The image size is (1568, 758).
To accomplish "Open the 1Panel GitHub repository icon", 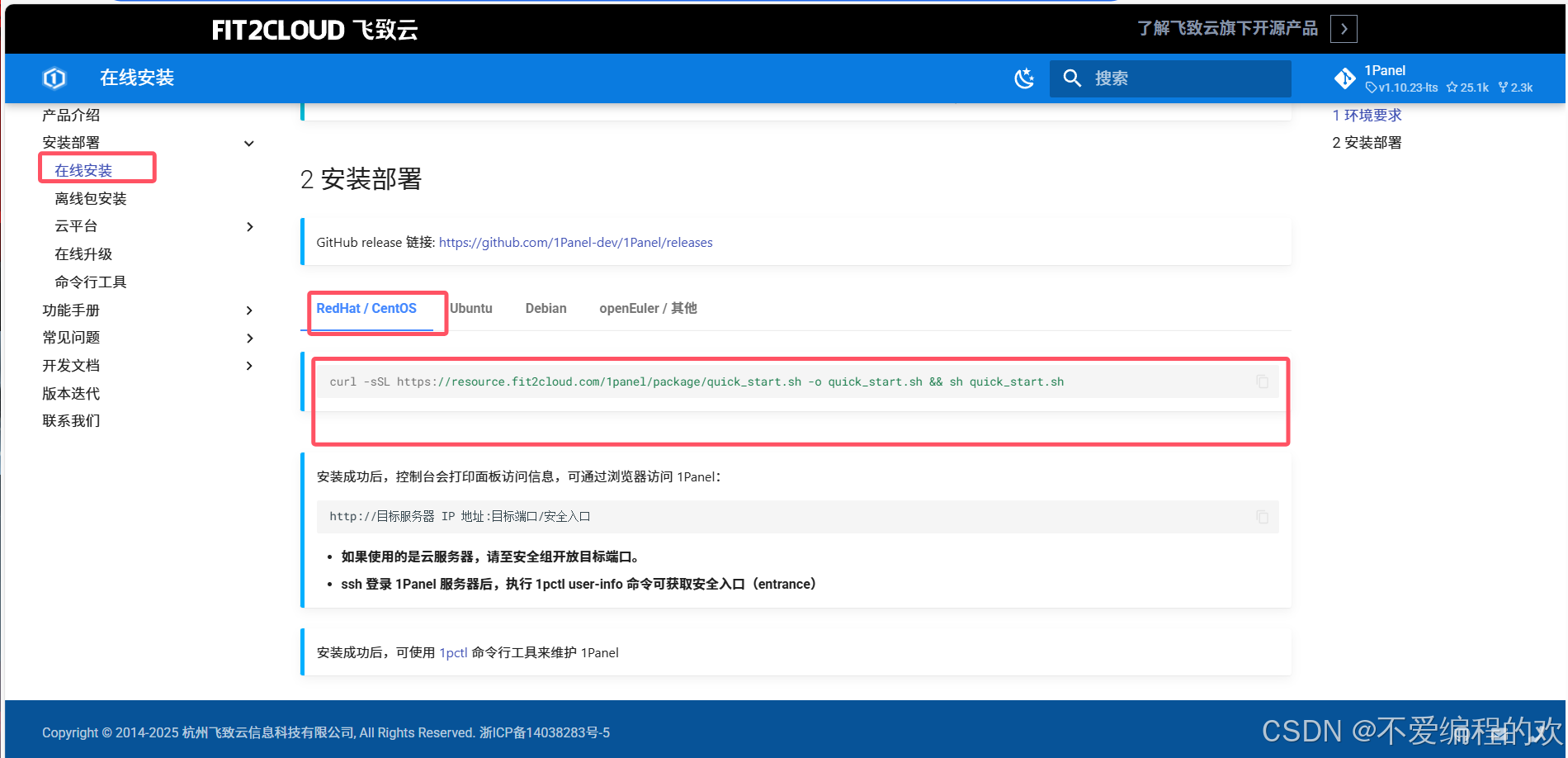I will 1345,78.
